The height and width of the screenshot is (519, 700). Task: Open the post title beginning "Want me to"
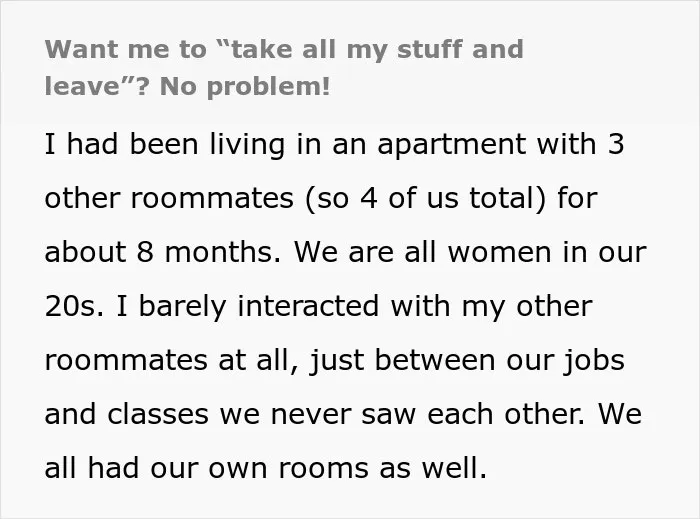pos(284,67)
